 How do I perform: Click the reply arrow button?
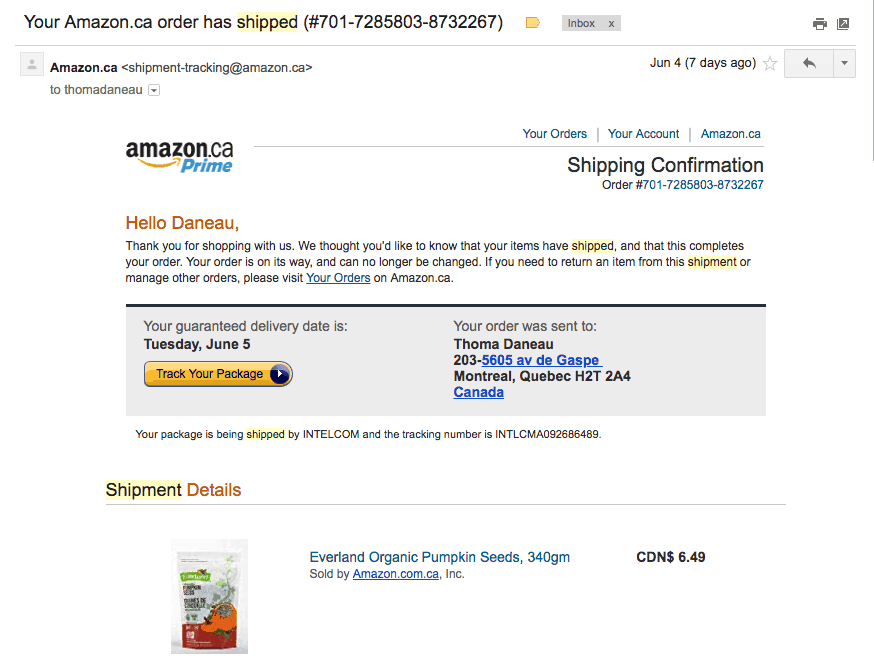809,64
